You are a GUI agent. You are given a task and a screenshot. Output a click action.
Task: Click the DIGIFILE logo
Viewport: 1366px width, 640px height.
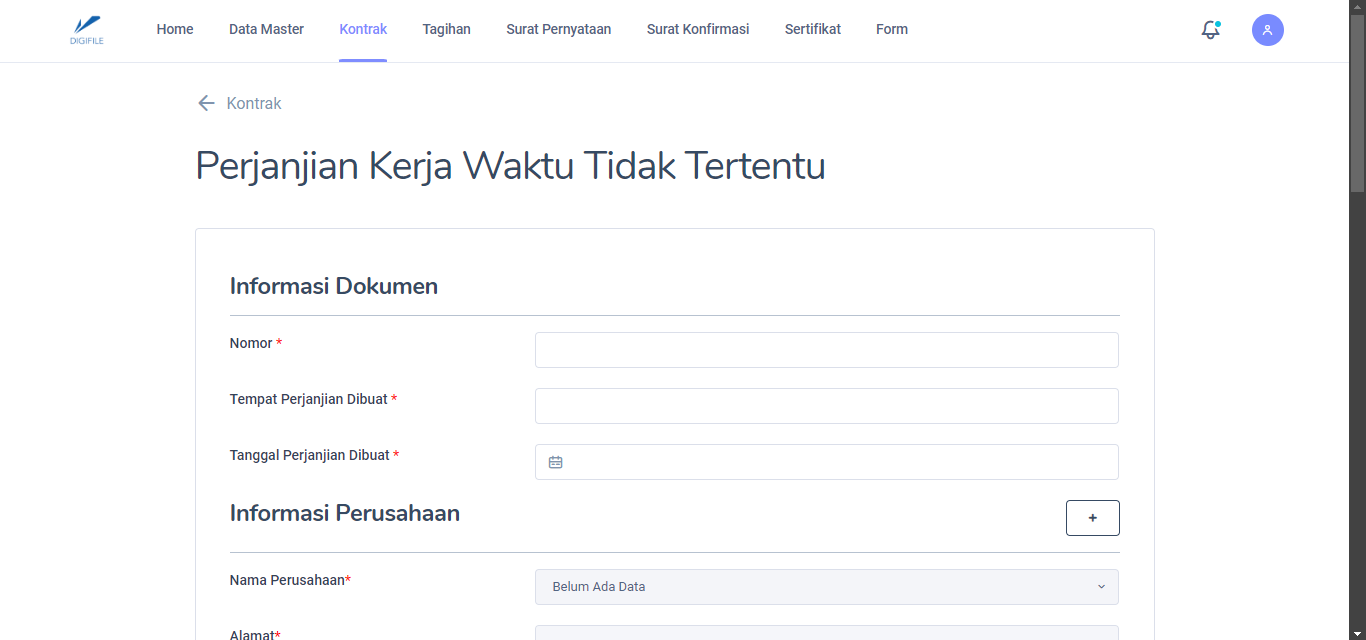(x=87, y=29)
